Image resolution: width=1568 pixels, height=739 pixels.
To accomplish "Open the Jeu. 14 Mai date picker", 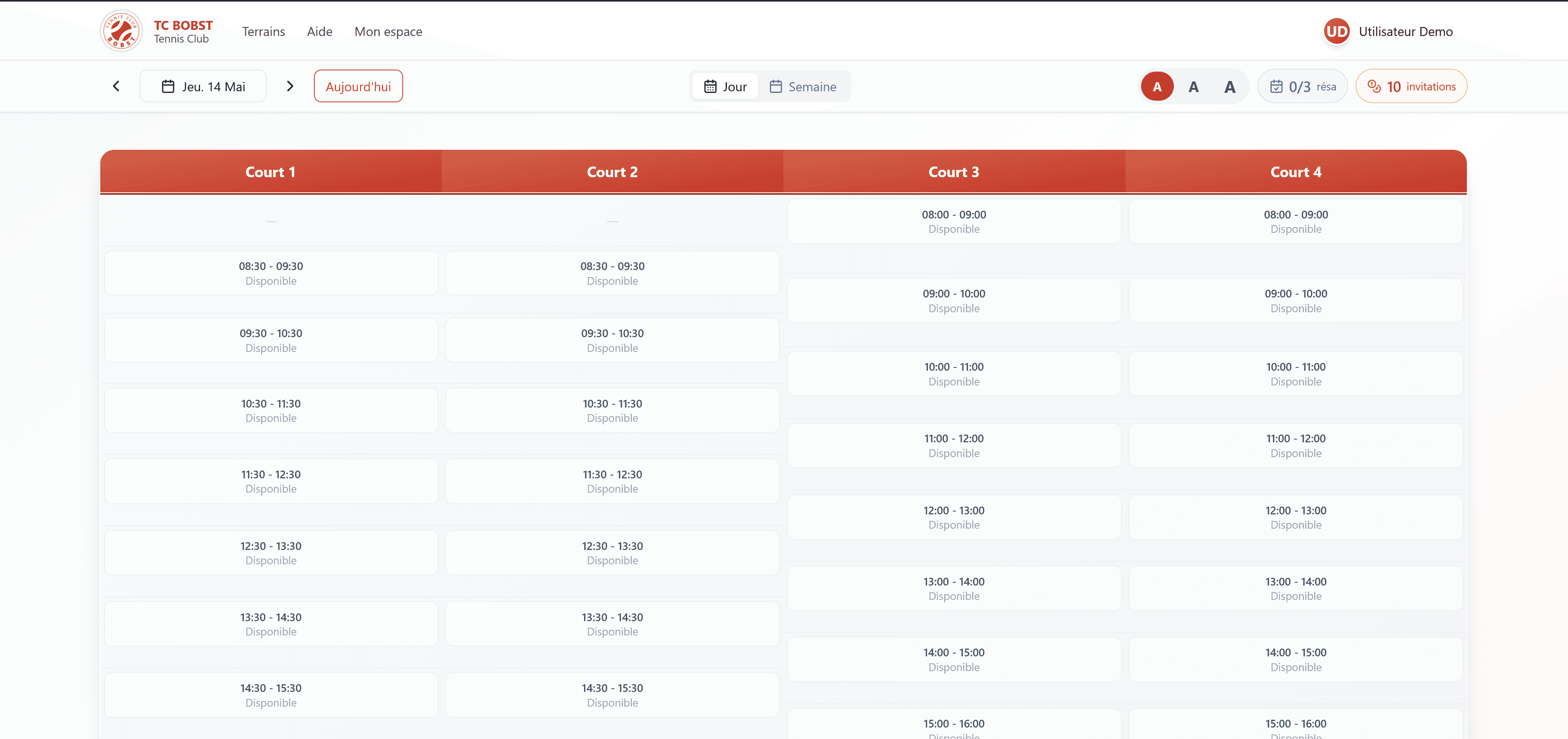I will pyautogui.click(x=203, y=86).
